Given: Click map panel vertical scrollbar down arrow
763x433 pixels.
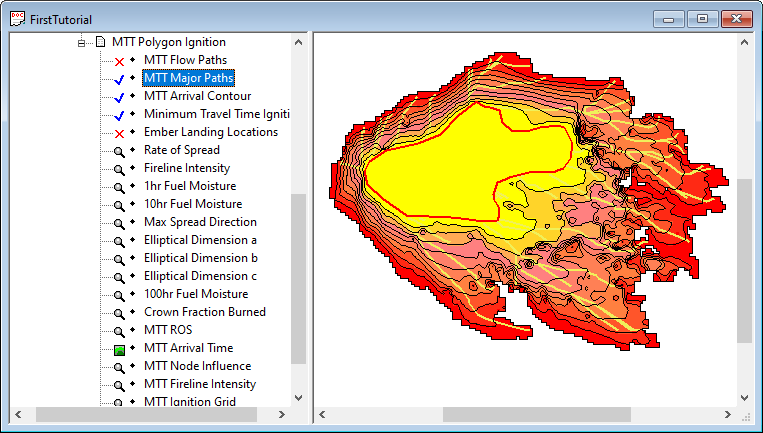Looking at the screenshot, I should 744,397.
